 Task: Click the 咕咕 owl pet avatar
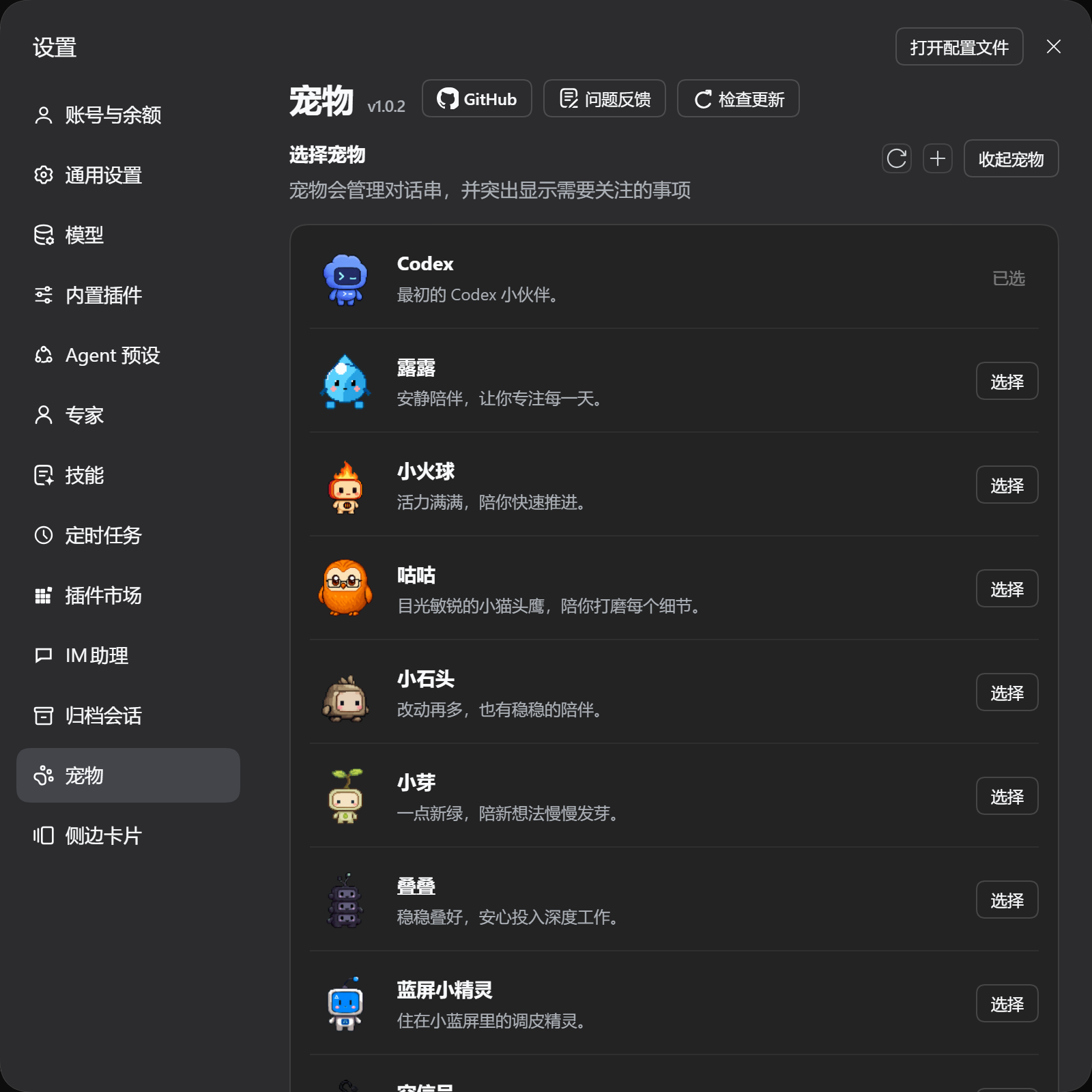pos(345,588)
